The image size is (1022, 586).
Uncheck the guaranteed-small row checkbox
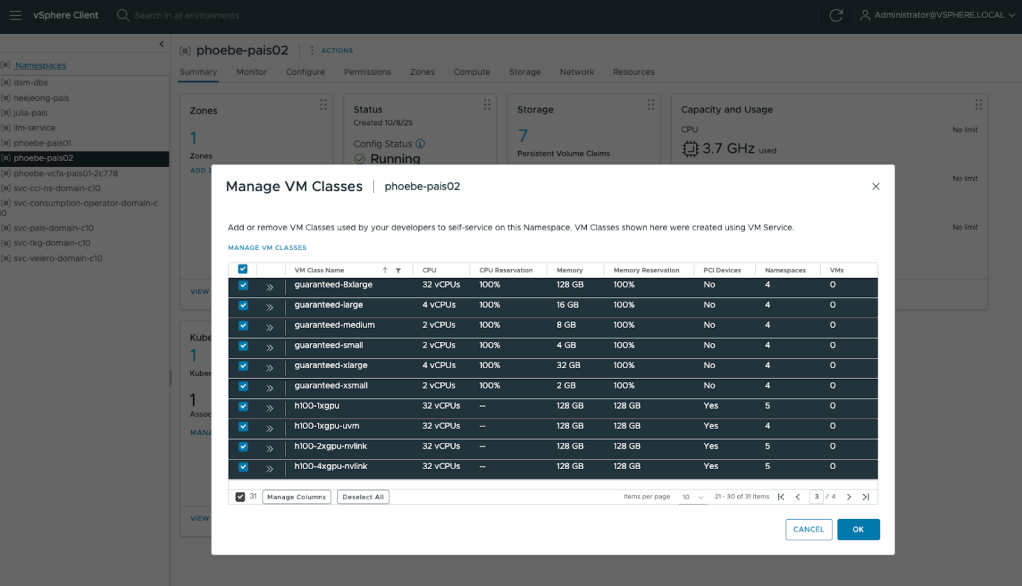click(243, 346)
